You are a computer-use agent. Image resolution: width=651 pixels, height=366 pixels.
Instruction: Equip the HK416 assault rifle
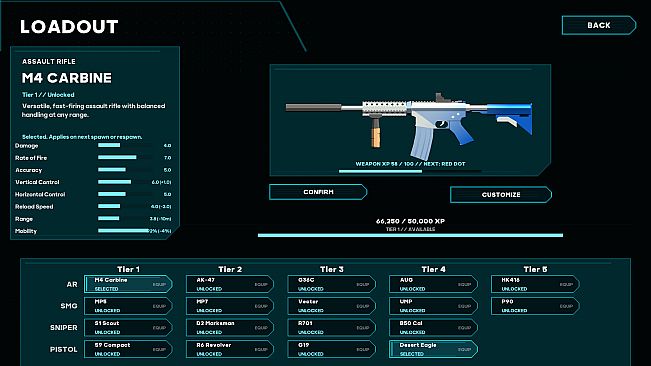(535, 284)
